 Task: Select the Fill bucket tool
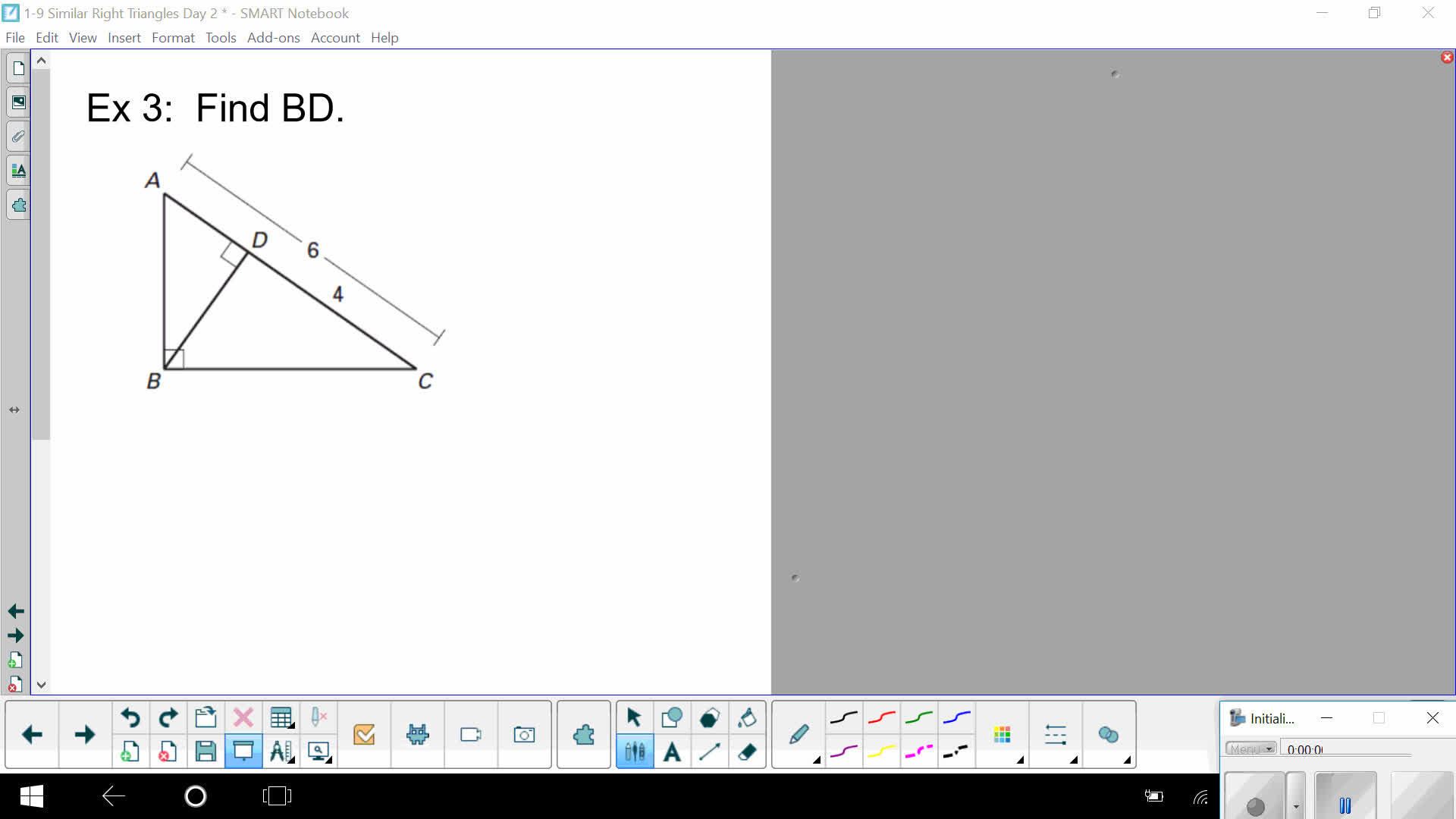click(747, 717)
